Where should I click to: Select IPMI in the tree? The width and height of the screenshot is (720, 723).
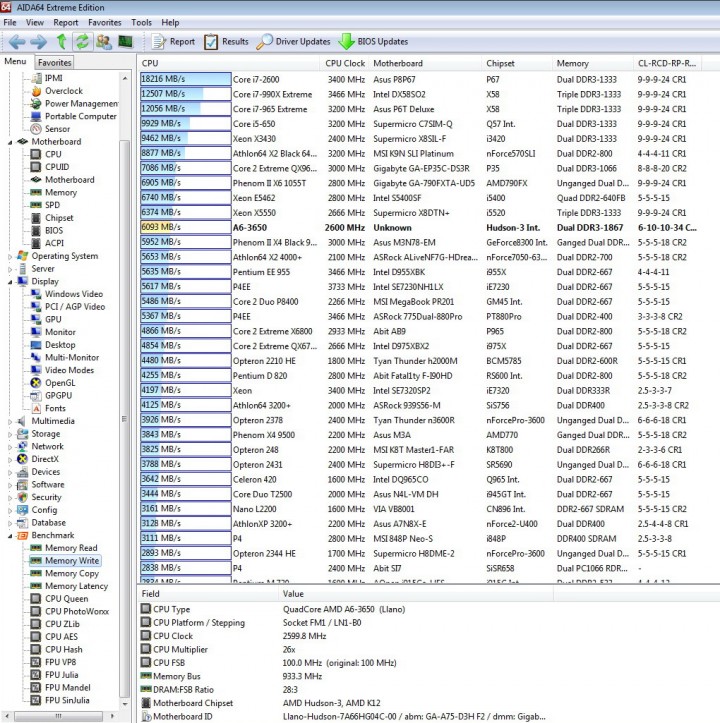54,78
